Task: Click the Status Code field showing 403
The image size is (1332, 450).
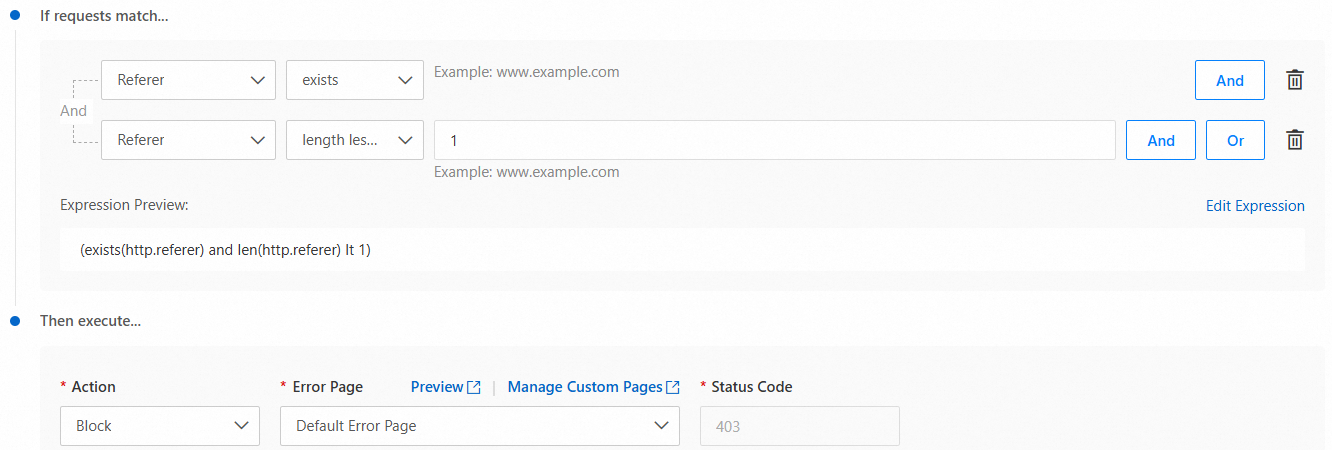Action: (x=799, y=426)
